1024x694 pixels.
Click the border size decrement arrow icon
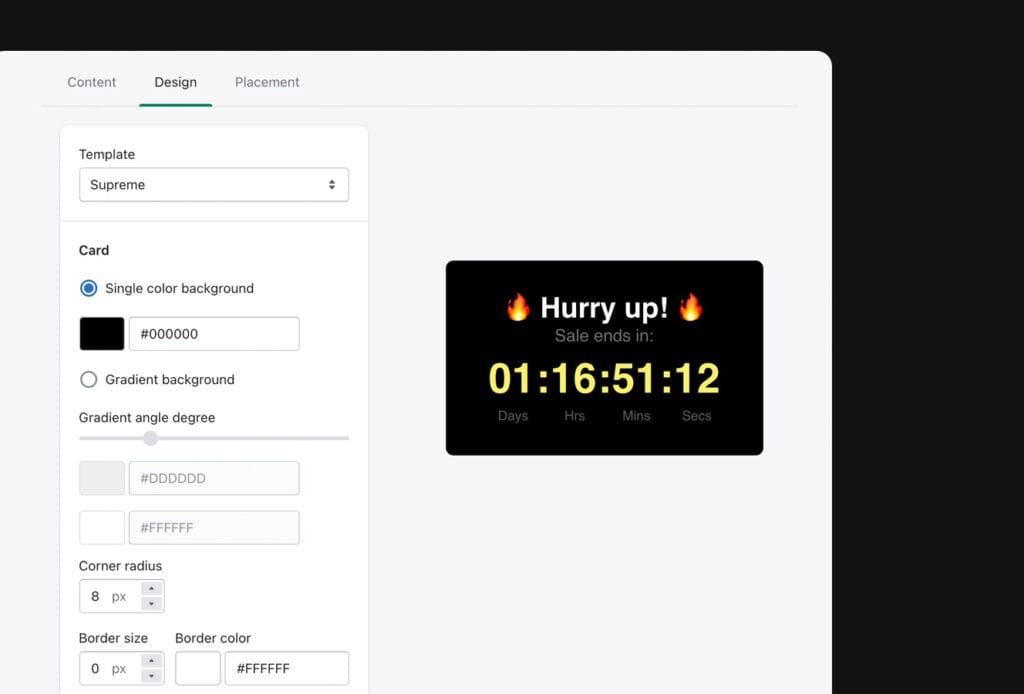click(151, 674)
